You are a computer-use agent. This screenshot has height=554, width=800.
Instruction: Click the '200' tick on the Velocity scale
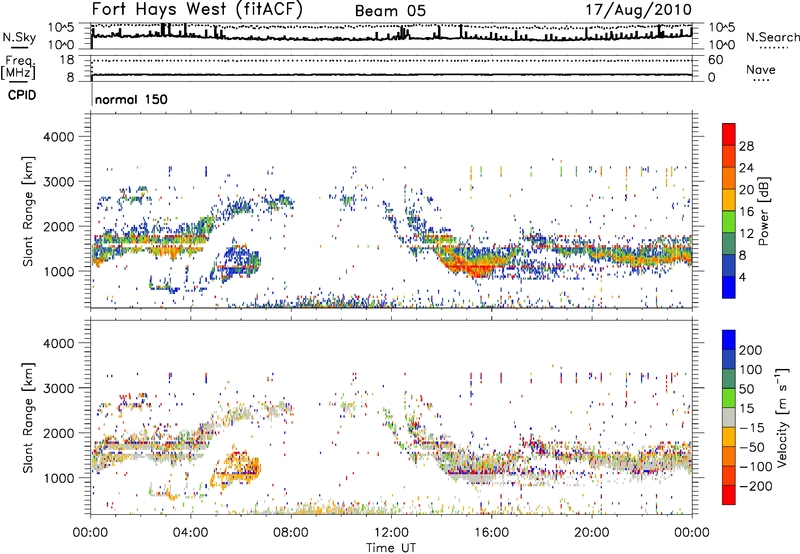click(751, 350)
